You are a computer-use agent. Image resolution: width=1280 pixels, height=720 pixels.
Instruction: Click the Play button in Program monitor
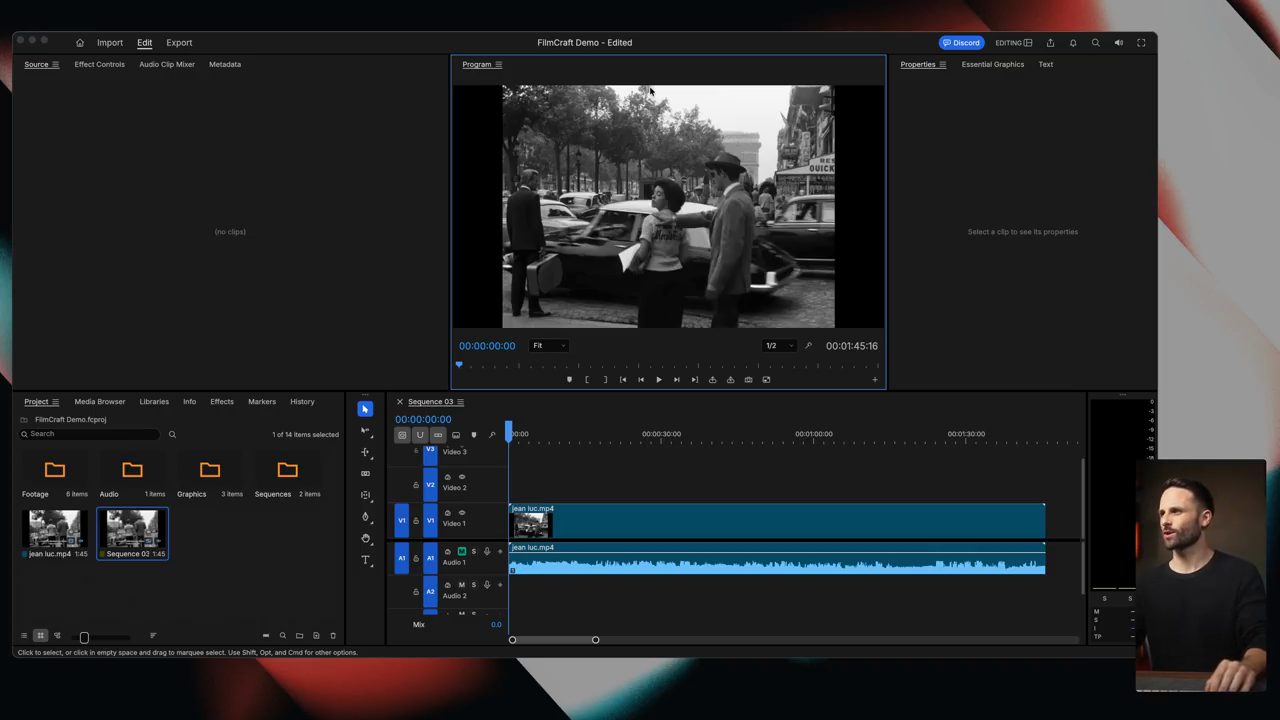[658, 380]
